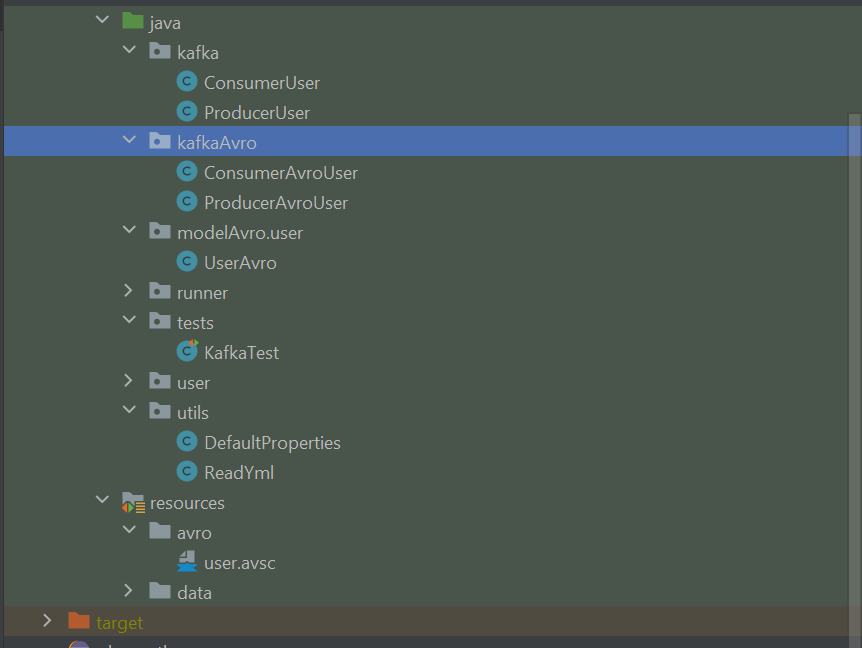Open the ReadYml class

(x=239, y=473)
